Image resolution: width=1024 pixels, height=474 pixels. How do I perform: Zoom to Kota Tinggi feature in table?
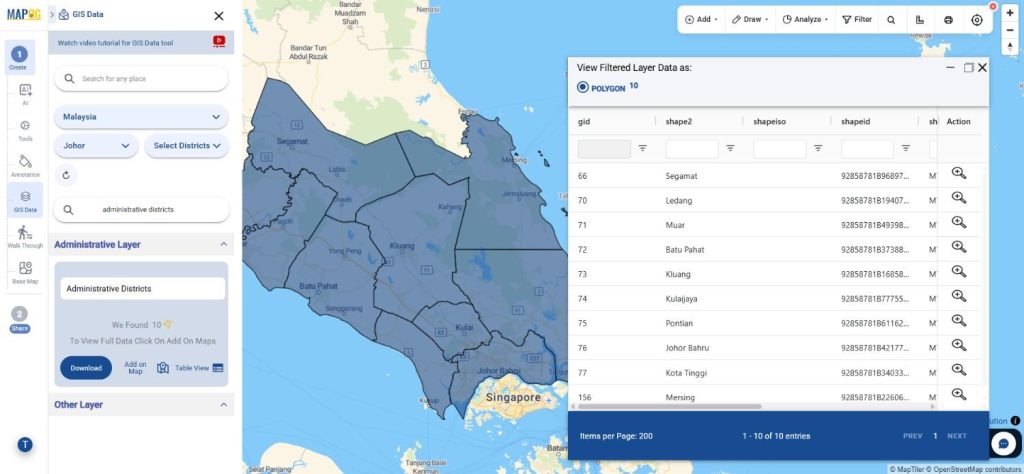tap(958, 370)
